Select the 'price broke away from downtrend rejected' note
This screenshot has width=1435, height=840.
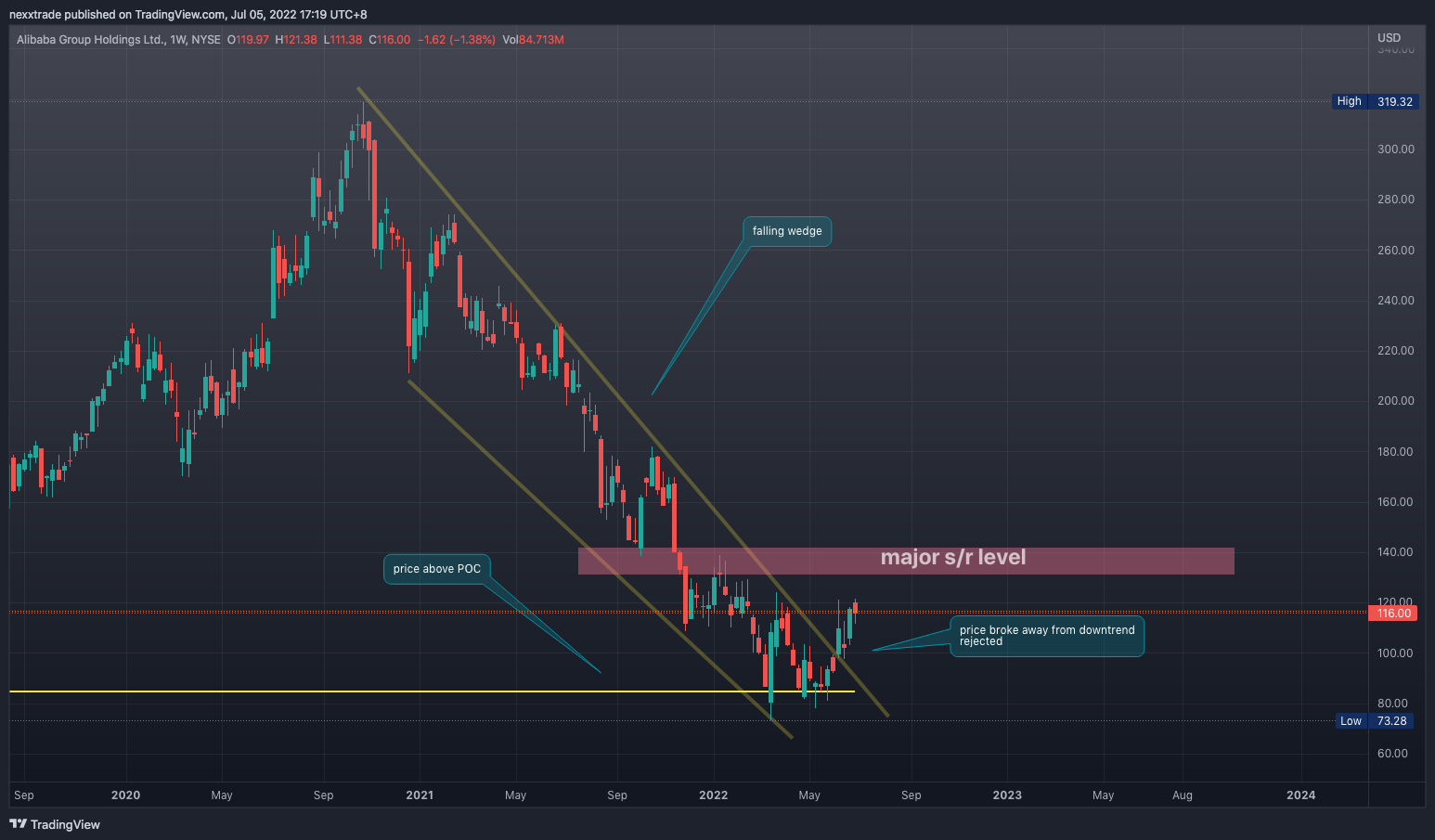(x=1047, y=636)
